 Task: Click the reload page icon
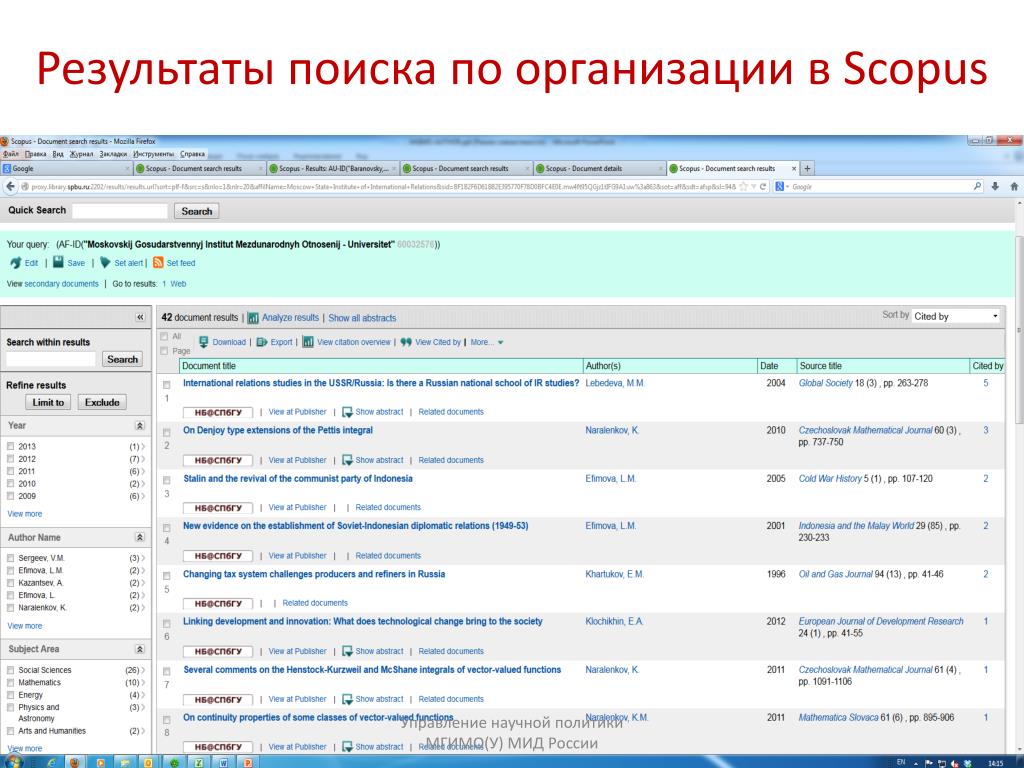(762, 187)
